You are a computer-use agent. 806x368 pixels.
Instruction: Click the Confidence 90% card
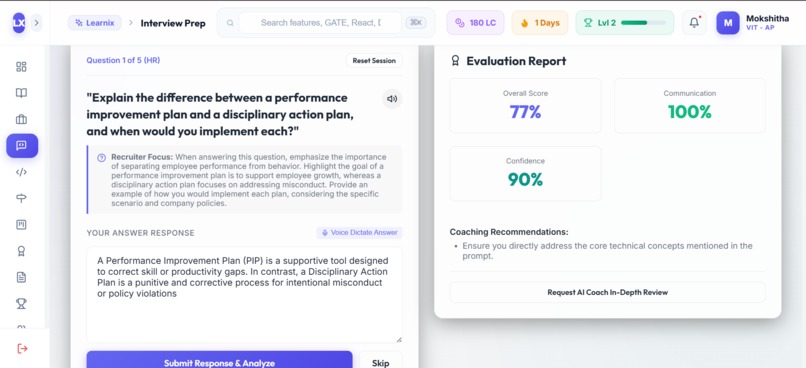525,174
